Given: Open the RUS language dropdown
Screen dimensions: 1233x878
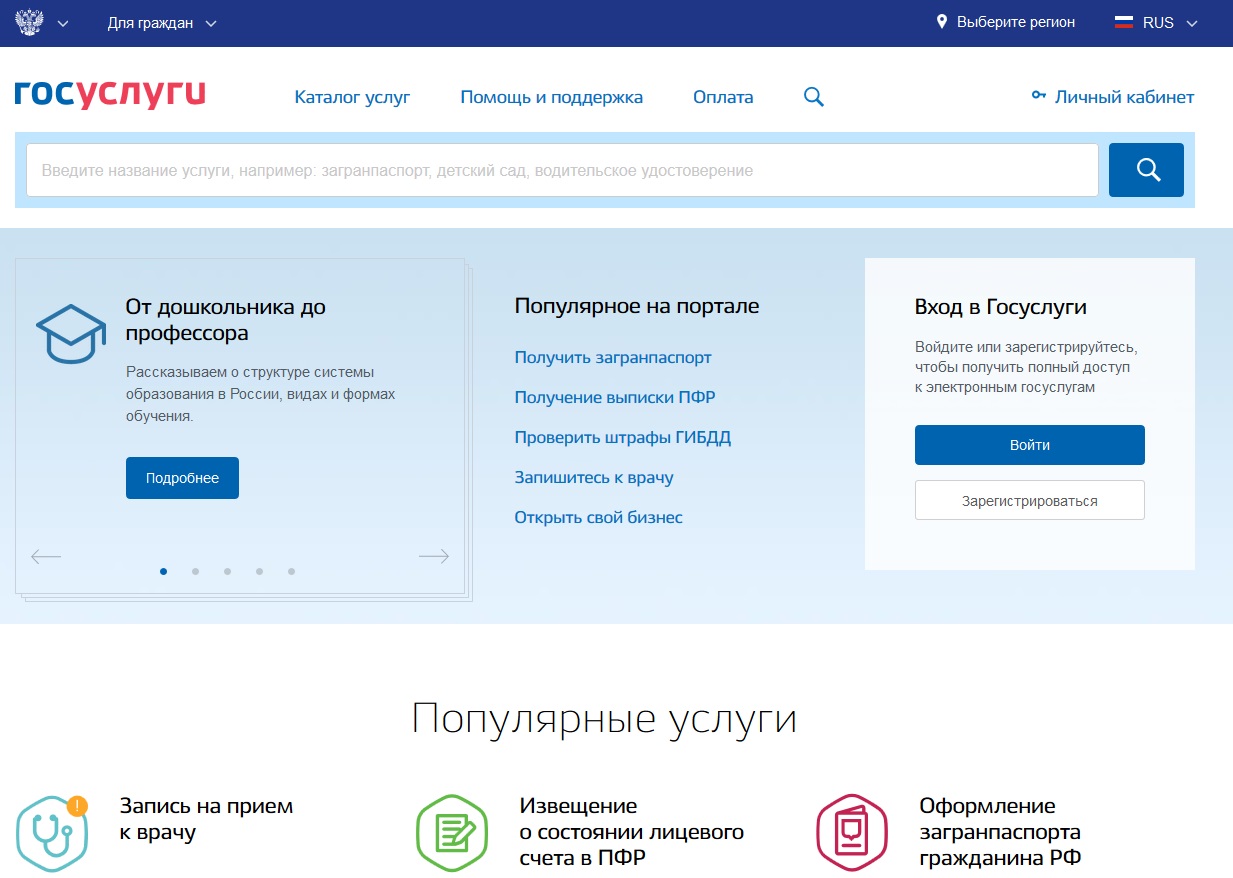Looking at the screenshot, I should point(1158,23).
